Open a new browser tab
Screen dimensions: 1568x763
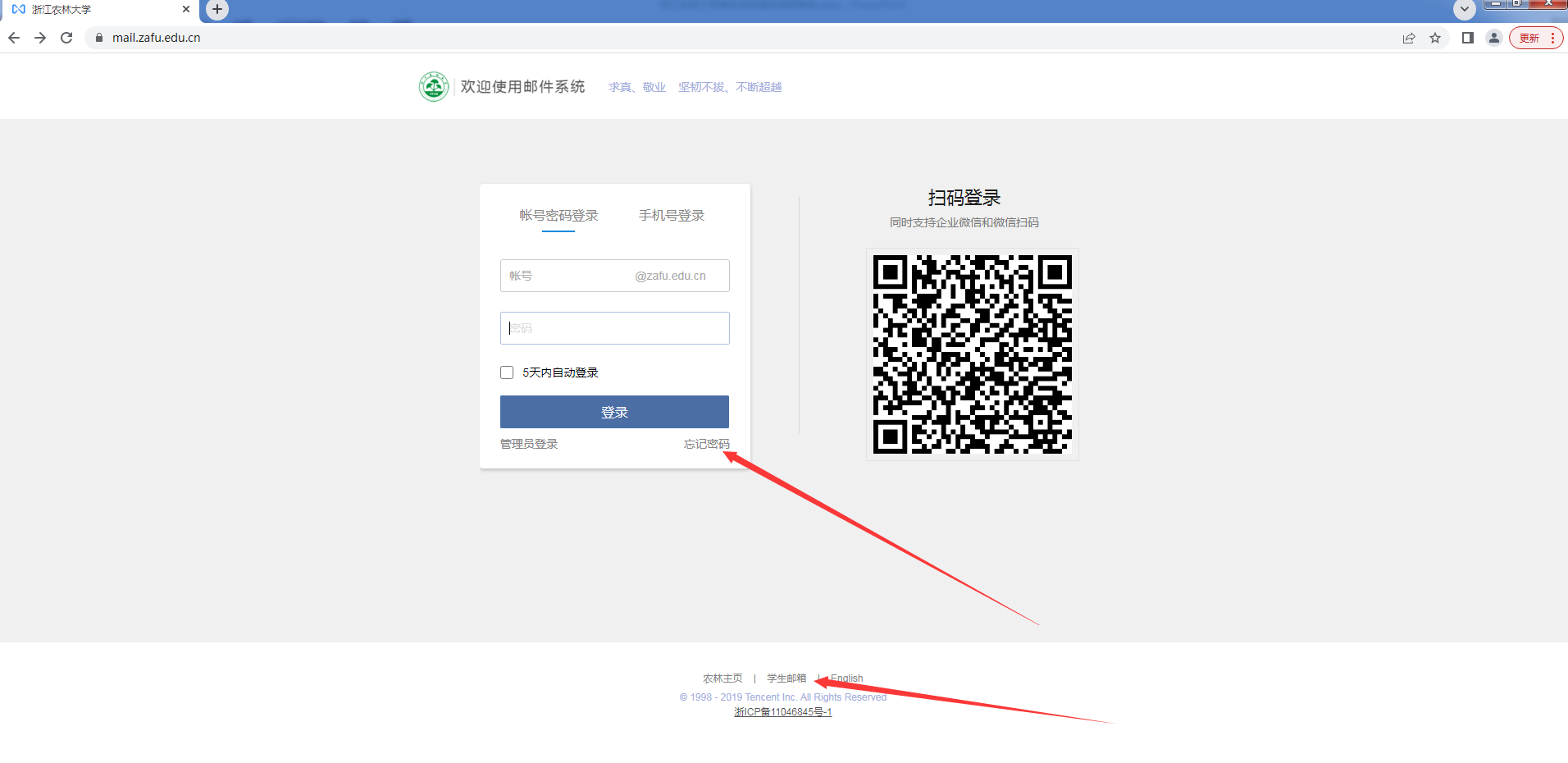(x=217, y=9)
